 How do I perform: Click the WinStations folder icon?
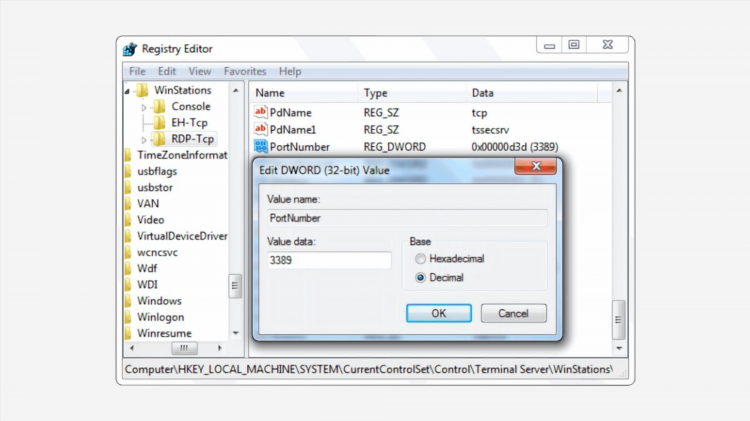[x=142, y=90]
